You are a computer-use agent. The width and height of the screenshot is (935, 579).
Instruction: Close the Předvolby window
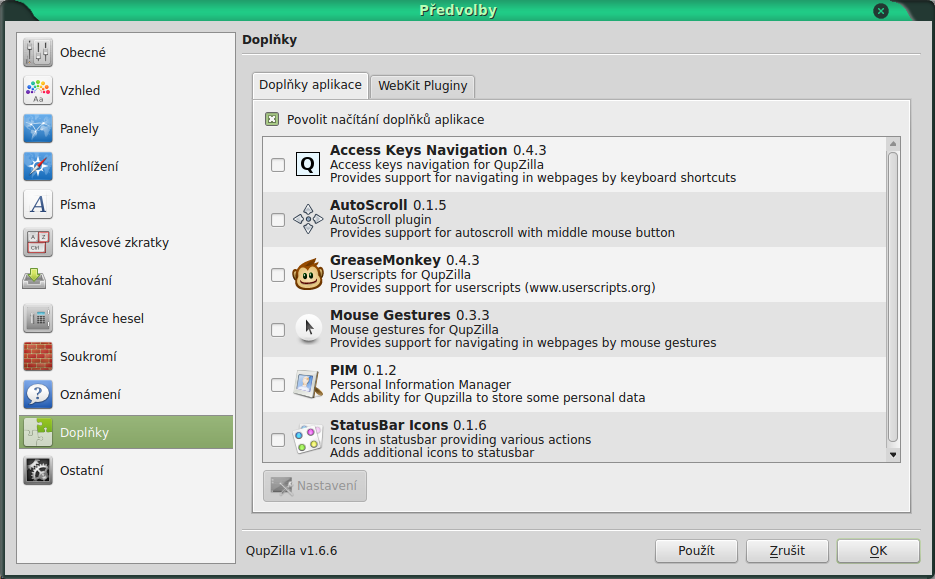[x=881, y=11]
